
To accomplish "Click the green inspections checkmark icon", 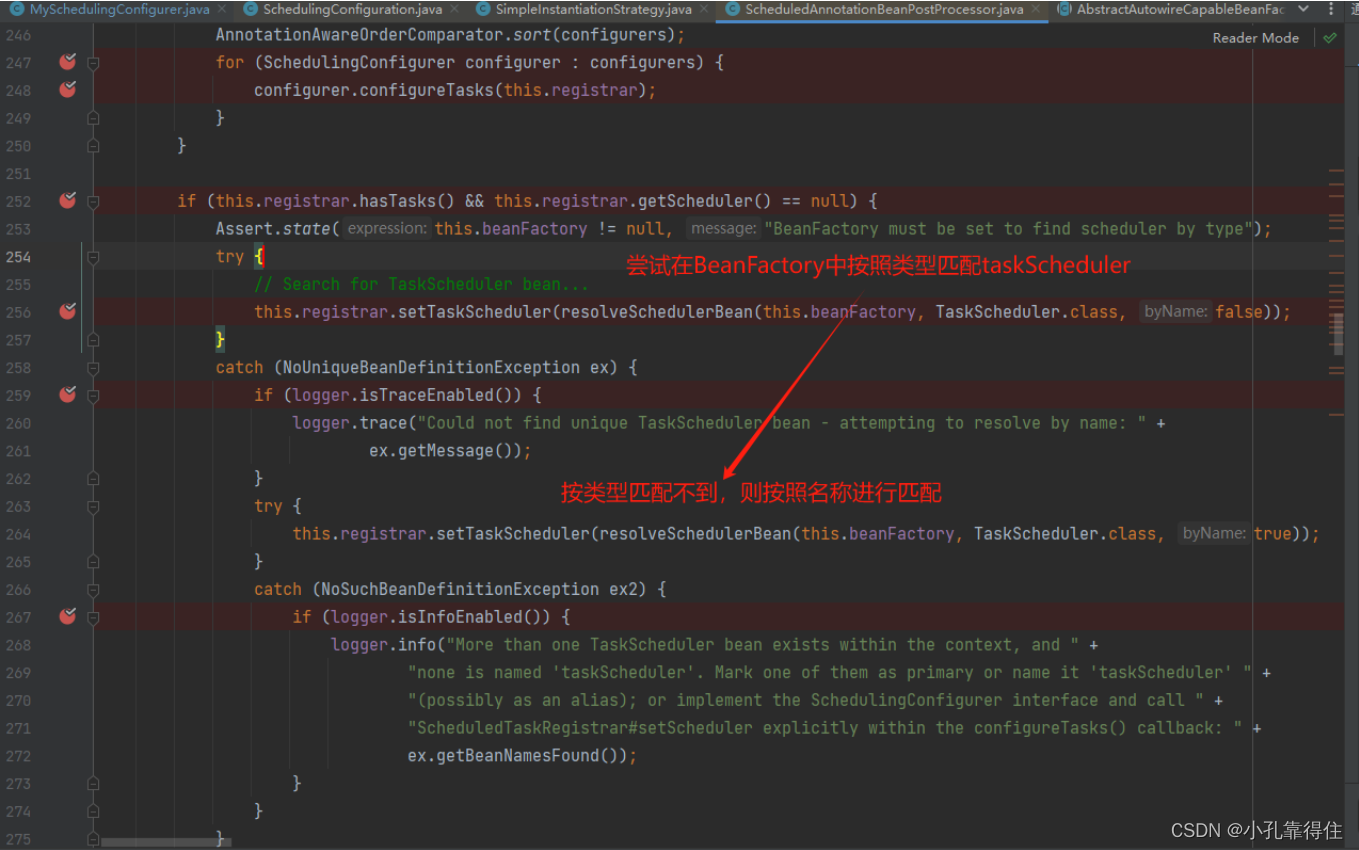I will pyautogui.click(x=1329, y=38).
